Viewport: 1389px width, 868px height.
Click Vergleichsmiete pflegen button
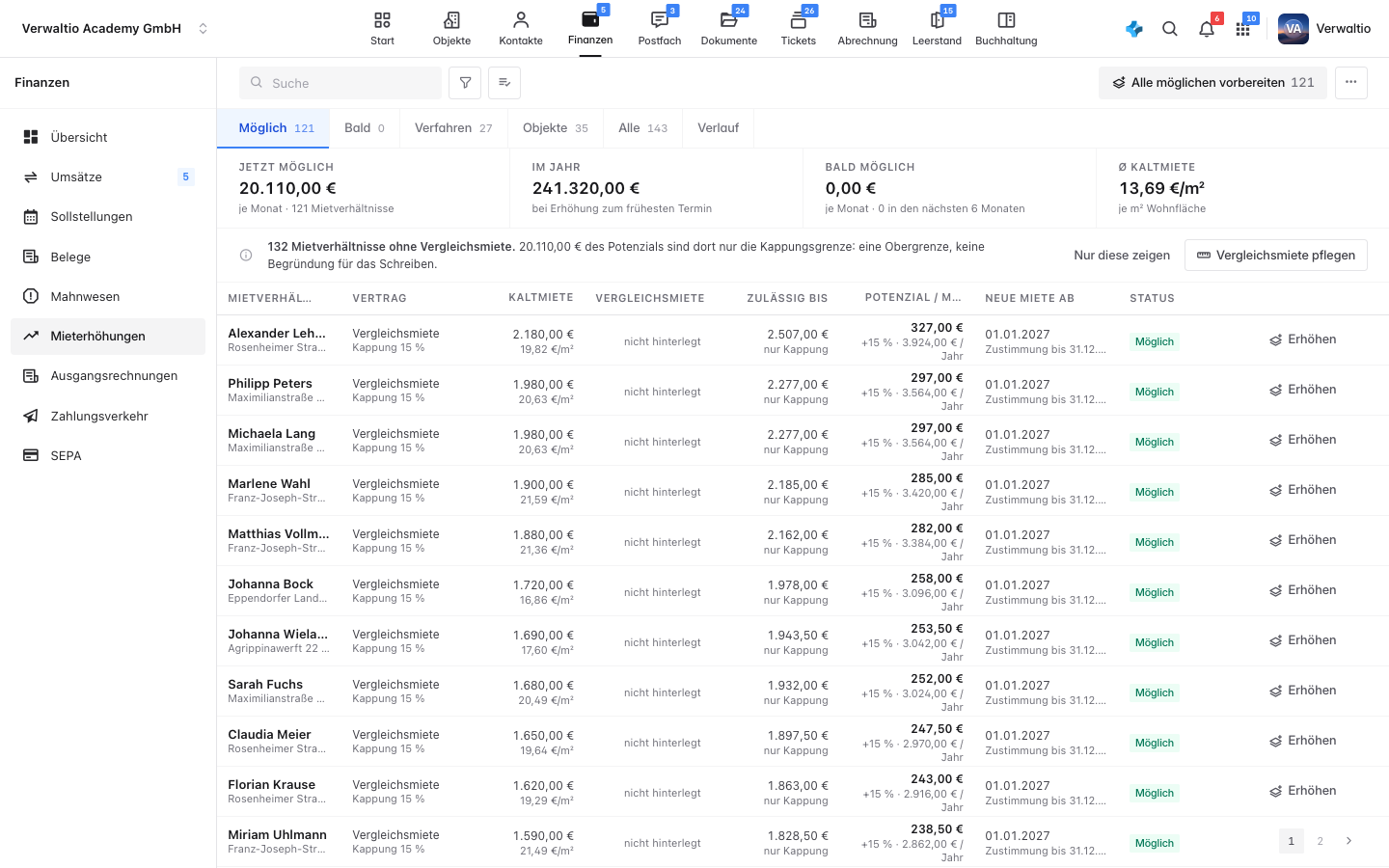click(x=1276, y=256)
